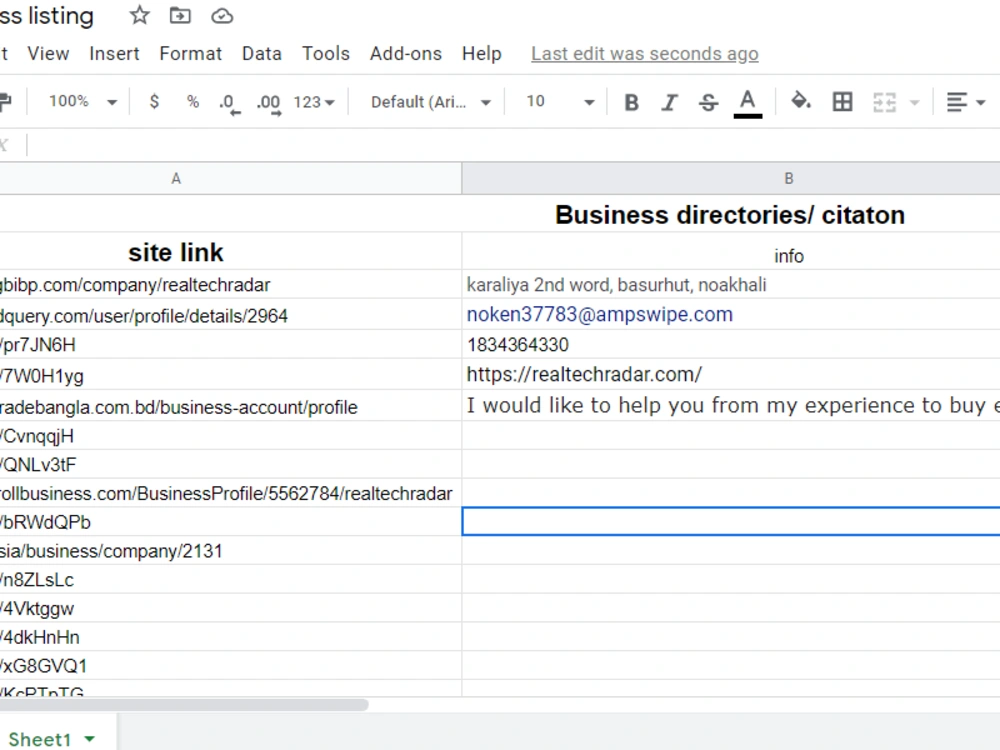Screen dimensions: 1000x750
Task: Click the move to folder icon
Action: 180,15
